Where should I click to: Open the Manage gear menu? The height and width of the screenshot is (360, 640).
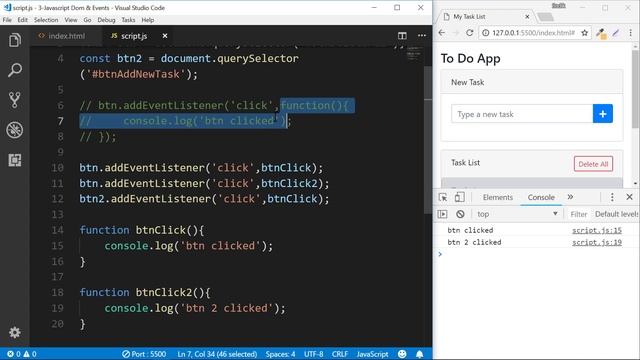point(15,332)
